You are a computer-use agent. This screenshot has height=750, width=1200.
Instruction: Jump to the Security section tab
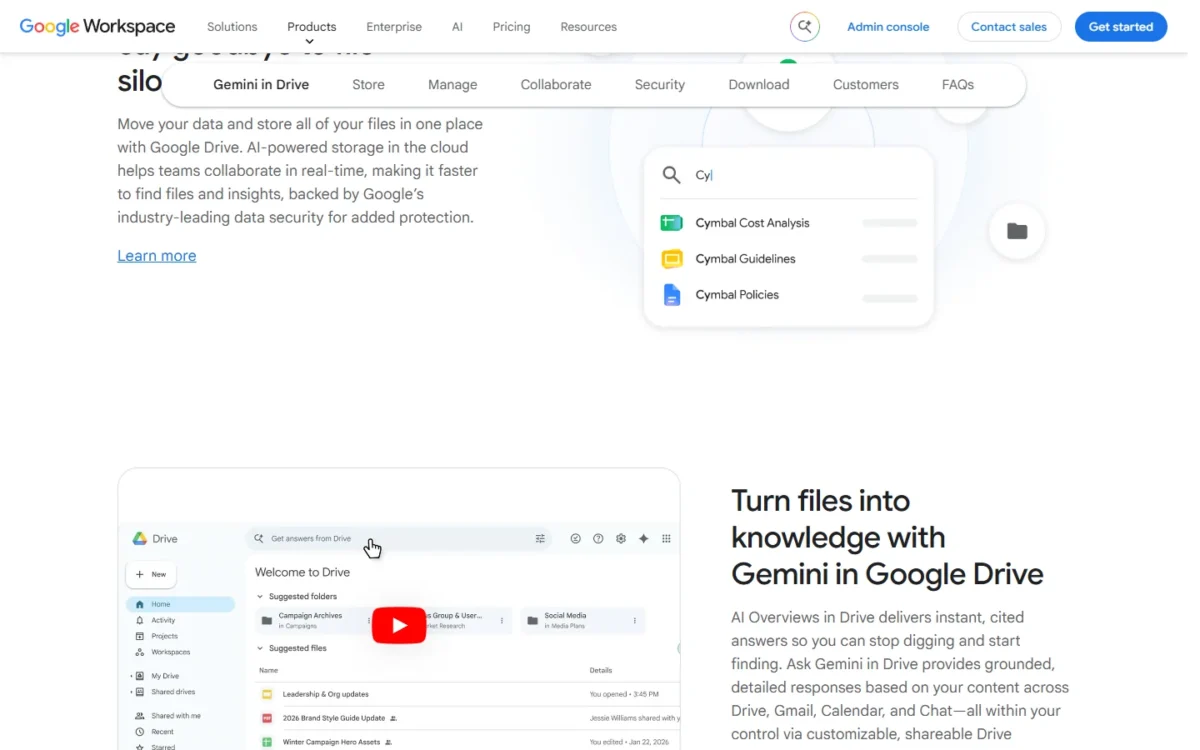[660, 85]
